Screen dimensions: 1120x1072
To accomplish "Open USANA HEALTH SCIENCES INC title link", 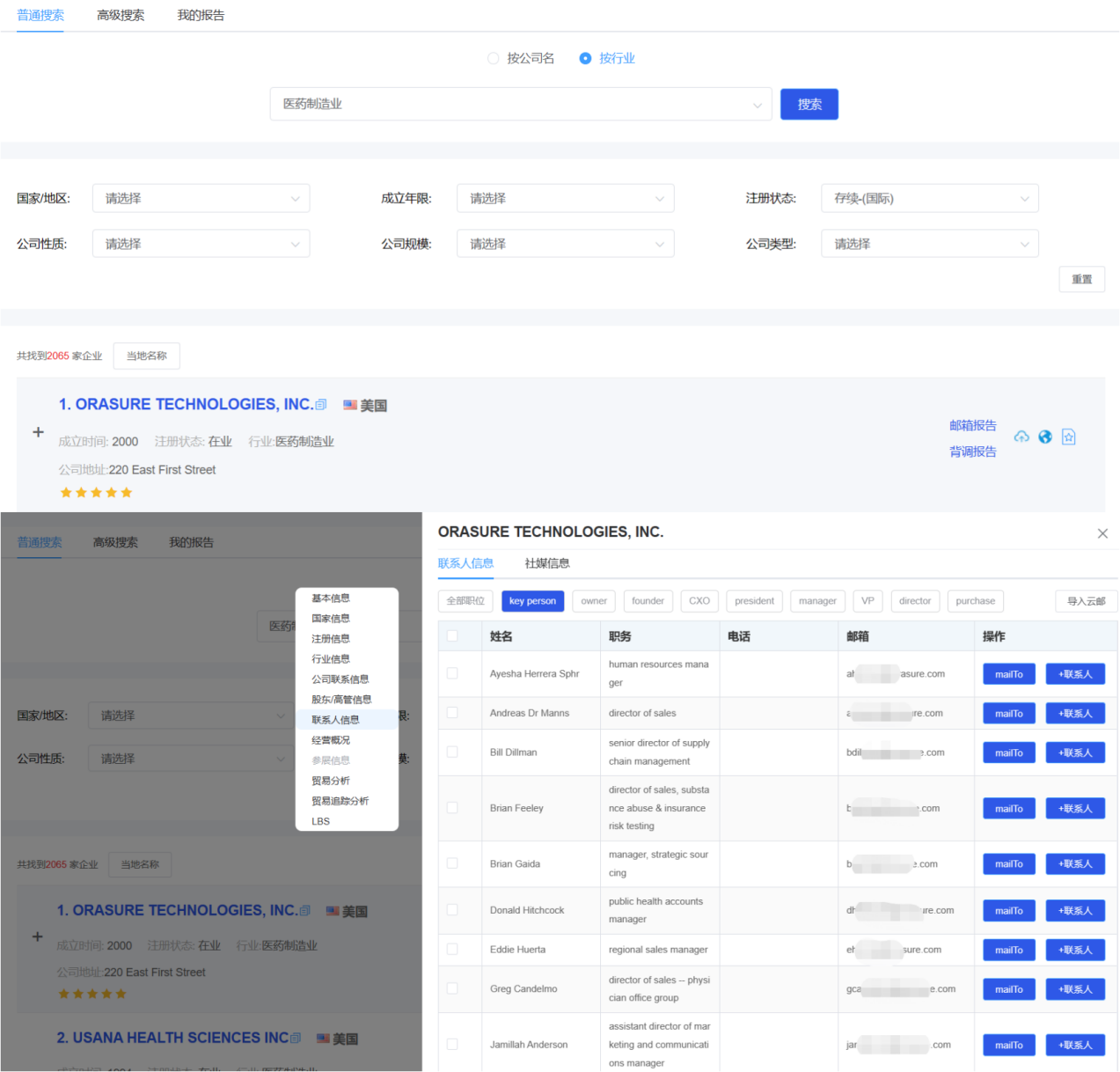I will pos(172,1038).
